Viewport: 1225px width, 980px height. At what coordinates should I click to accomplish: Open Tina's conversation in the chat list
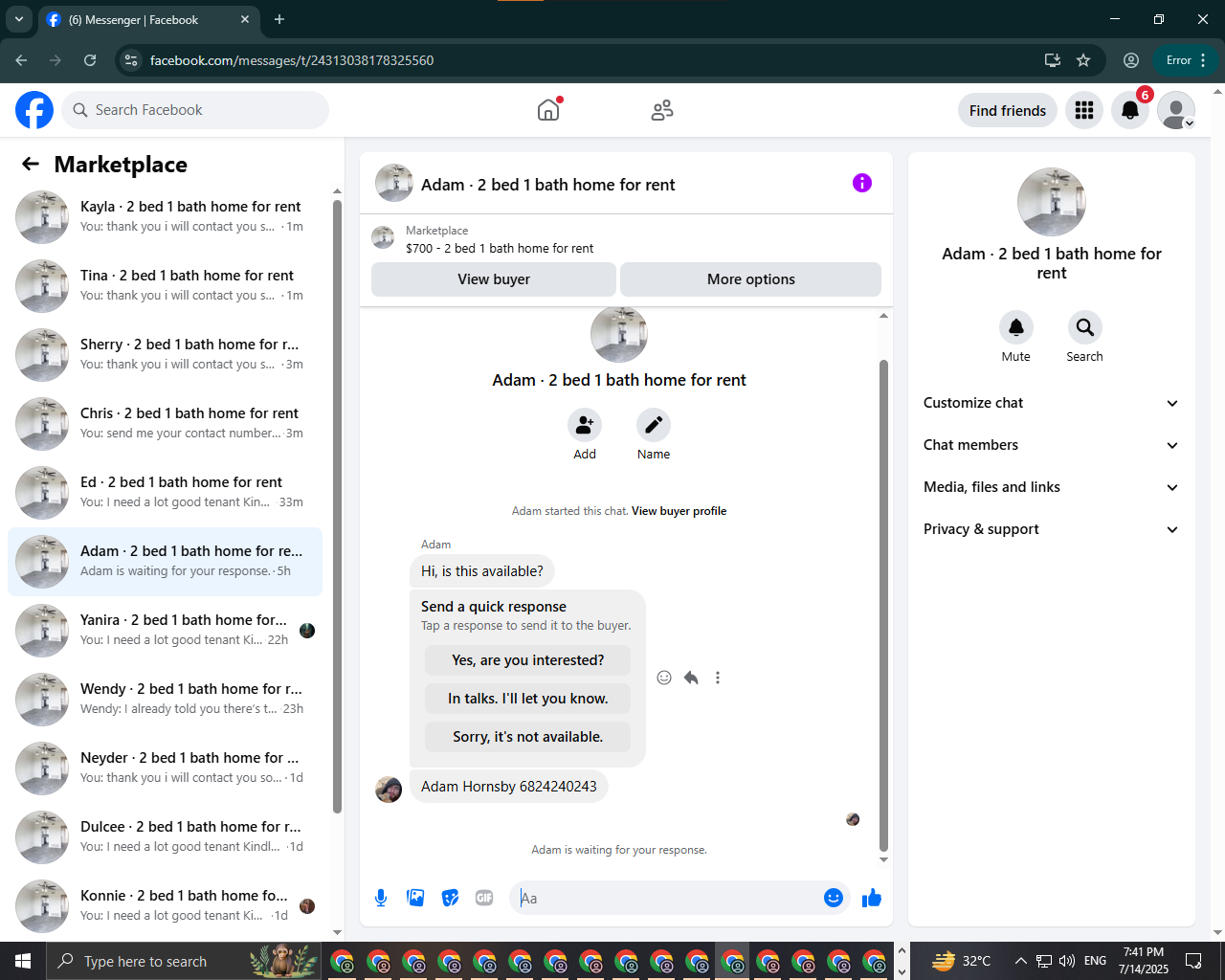[165, 285]
